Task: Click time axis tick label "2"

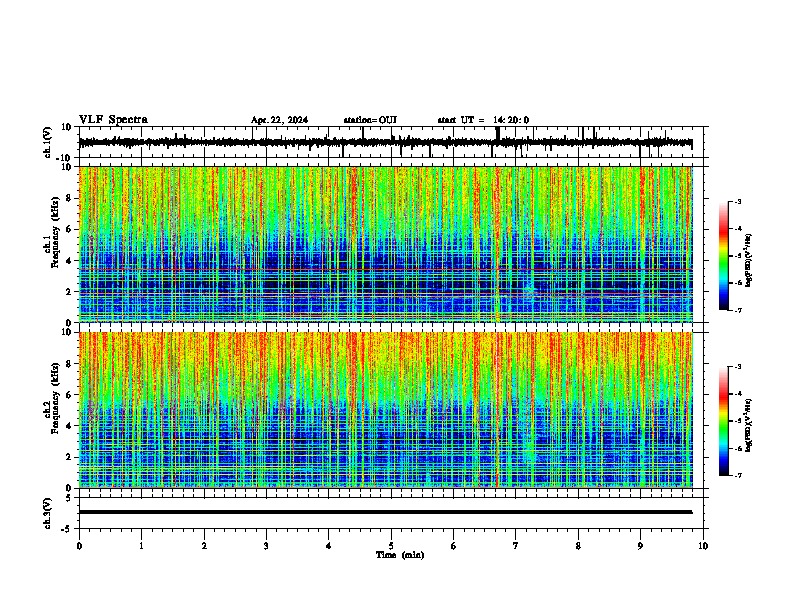Action: click(x=204, y=546)
